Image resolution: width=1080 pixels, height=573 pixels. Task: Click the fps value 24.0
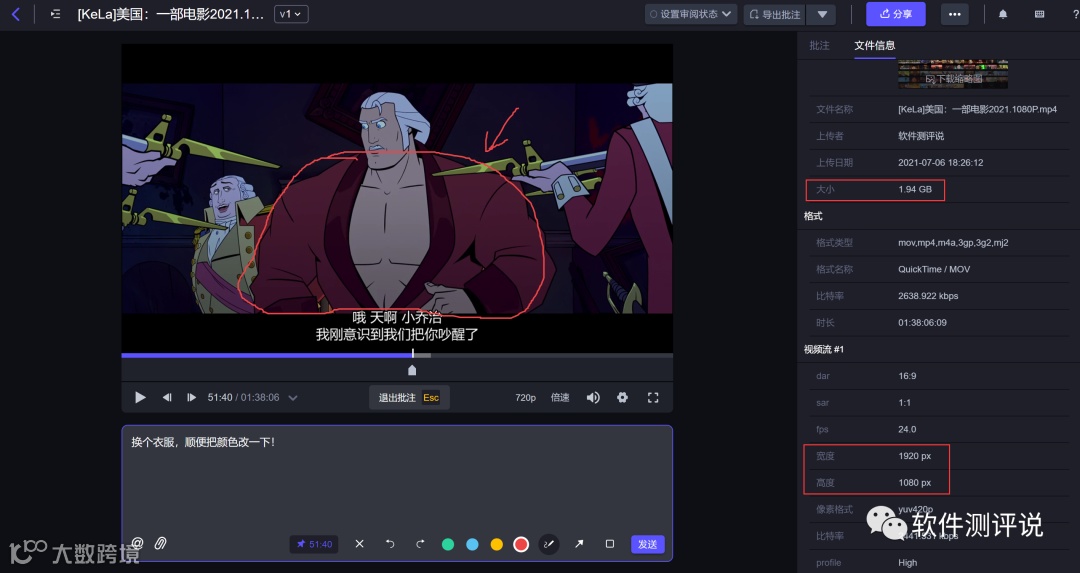point(907,430)
